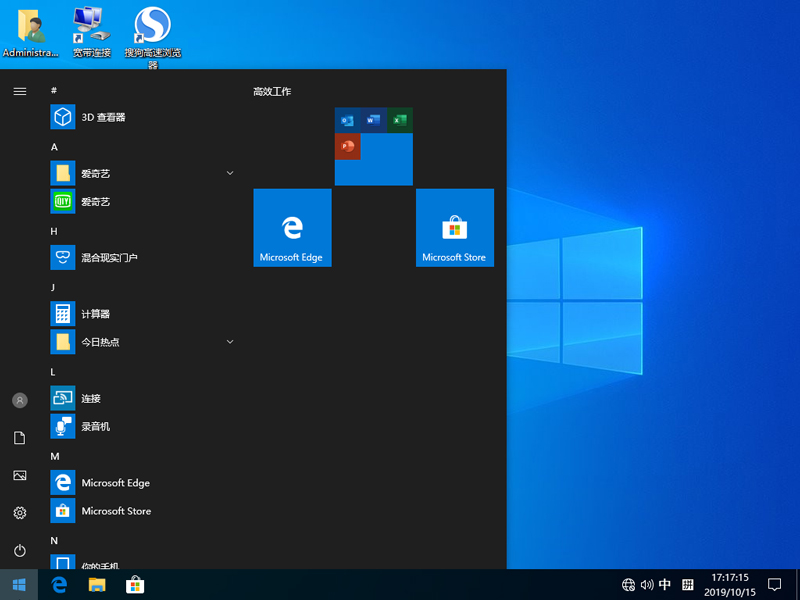
Task: Open the 连接 (Connect) app
Action: (110, 398)
